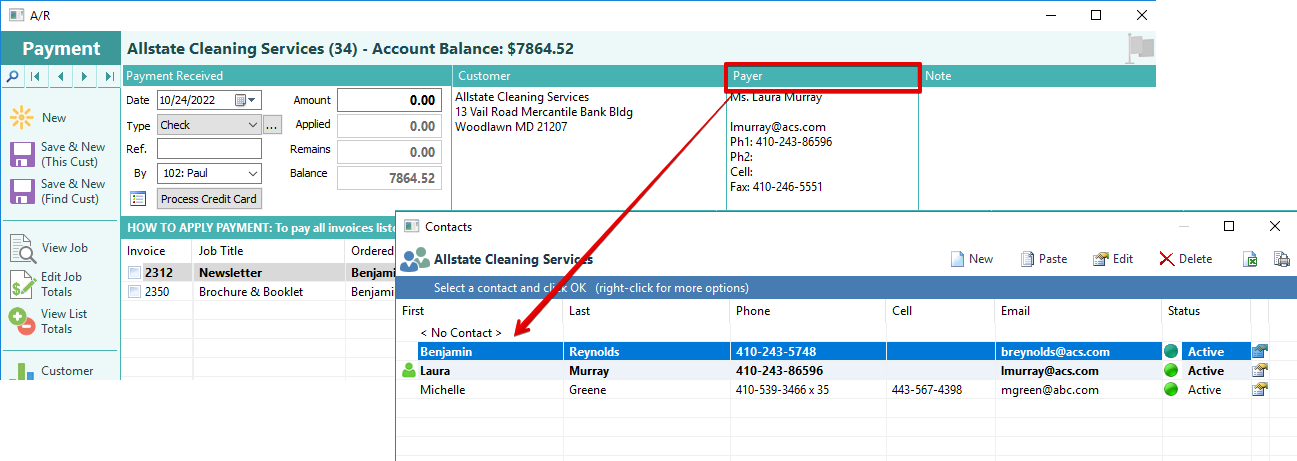Image resolution: width=1297 pixels, height=461 pixels.
Task: Open the Customer item in the sidebar
Action: [x=52, y=371]
